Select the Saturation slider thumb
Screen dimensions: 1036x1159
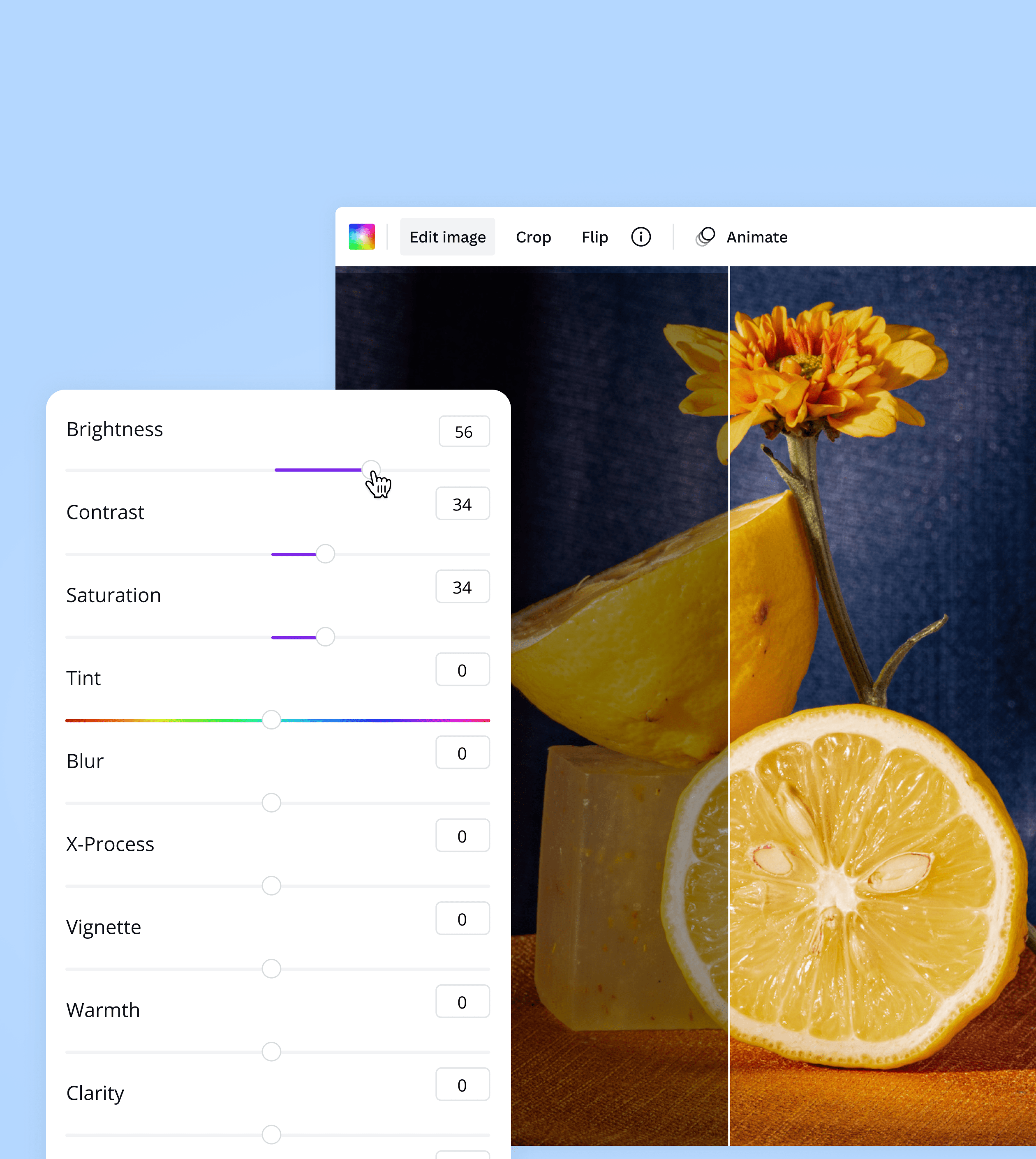point(324,636)
